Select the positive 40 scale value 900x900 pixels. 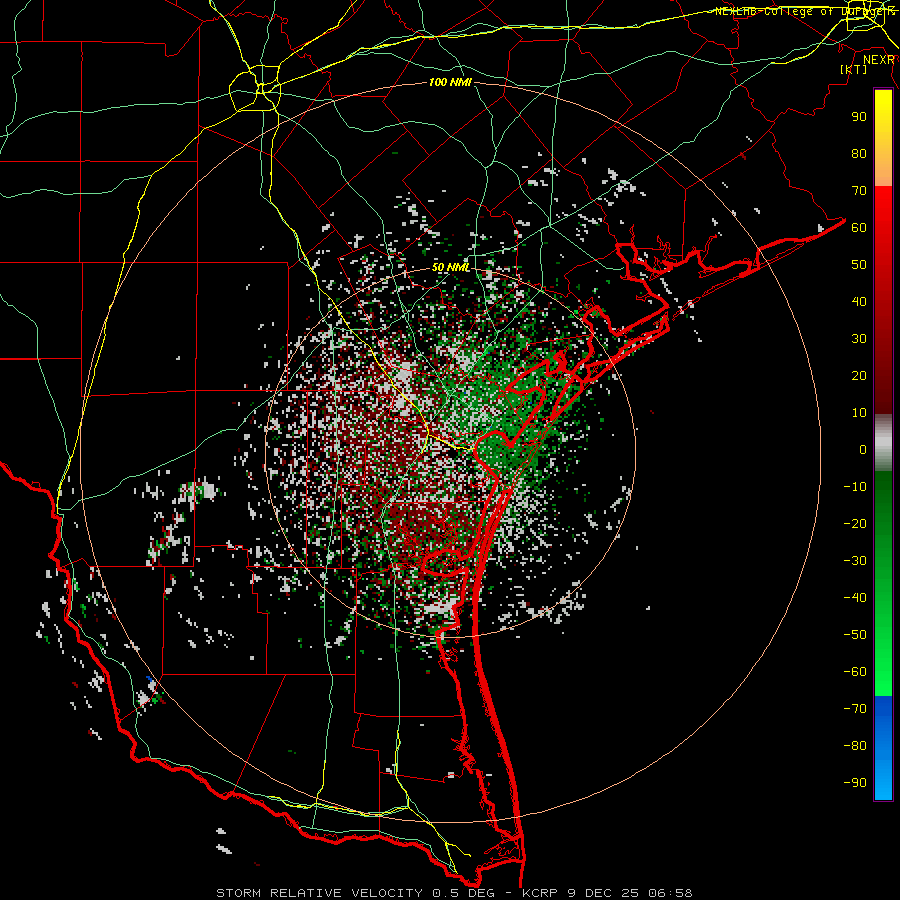point(859,301)
